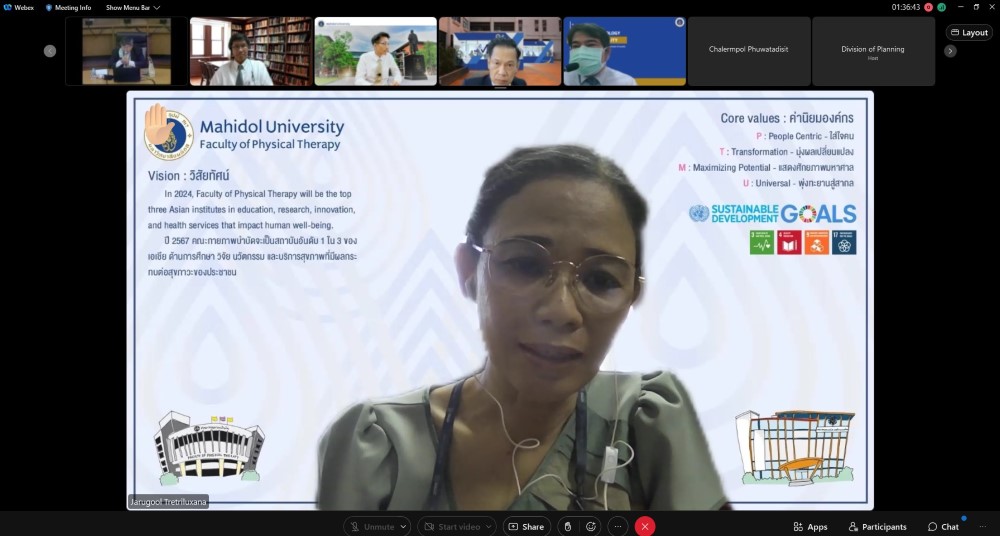Expand the Show Menu Bar chevron
Screen dimensions: 1000x536
(x=157, y=7)
